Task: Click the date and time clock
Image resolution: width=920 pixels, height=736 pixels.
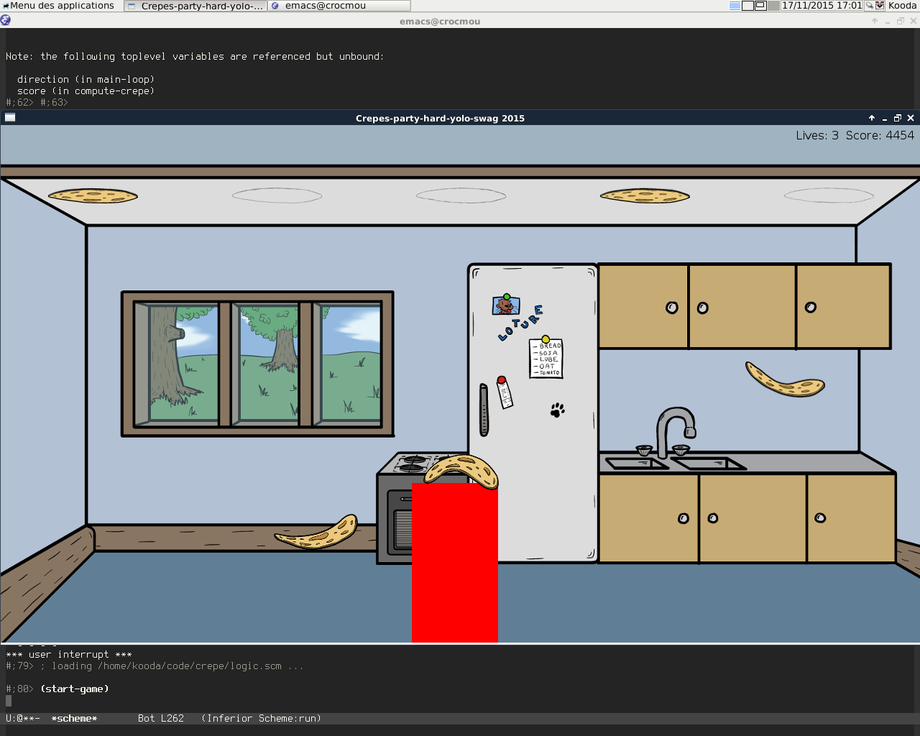Action: [821, 6]
